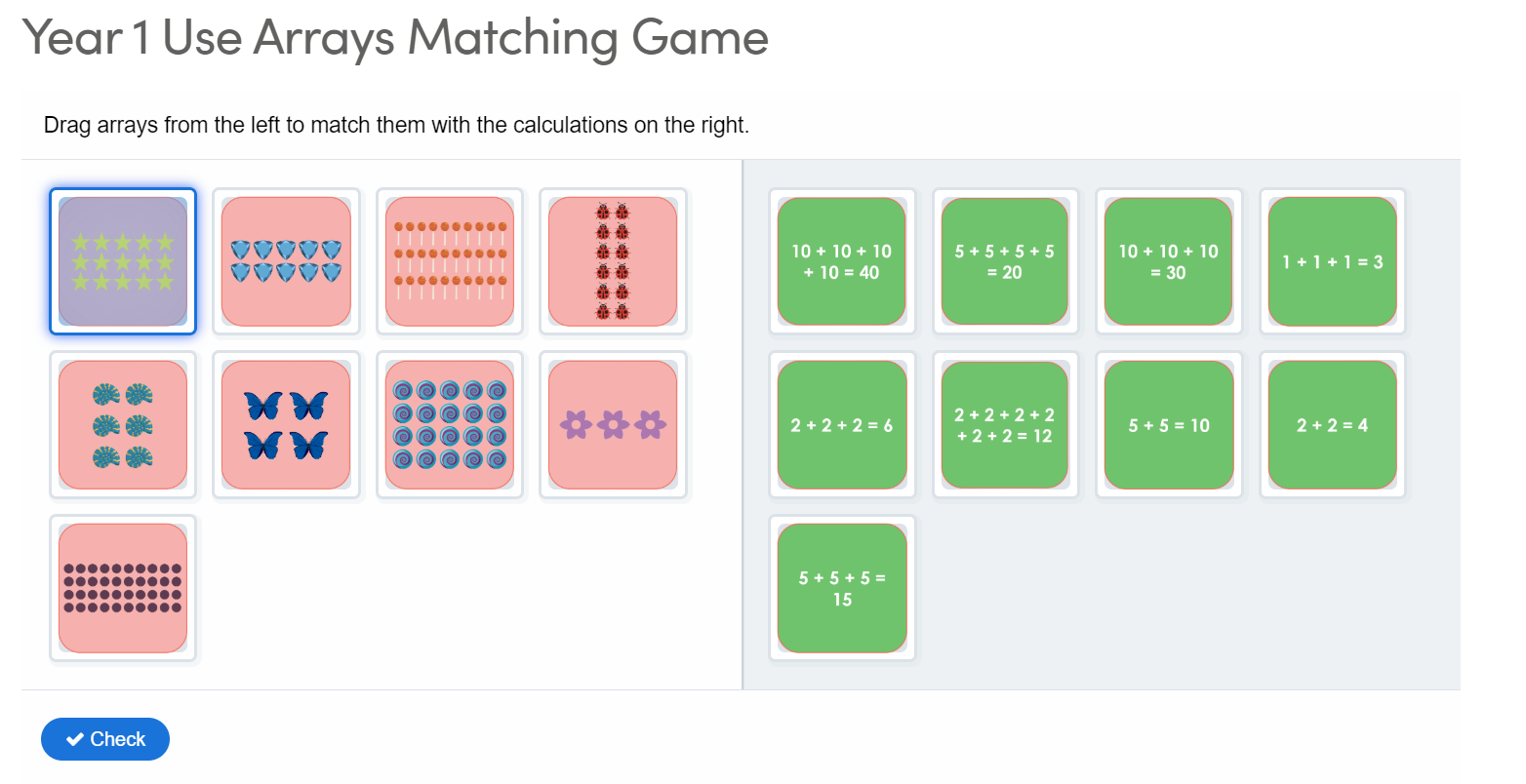
Task: Select the ladybirds array card
Action: pyautogui.click(x=613, y=260)
